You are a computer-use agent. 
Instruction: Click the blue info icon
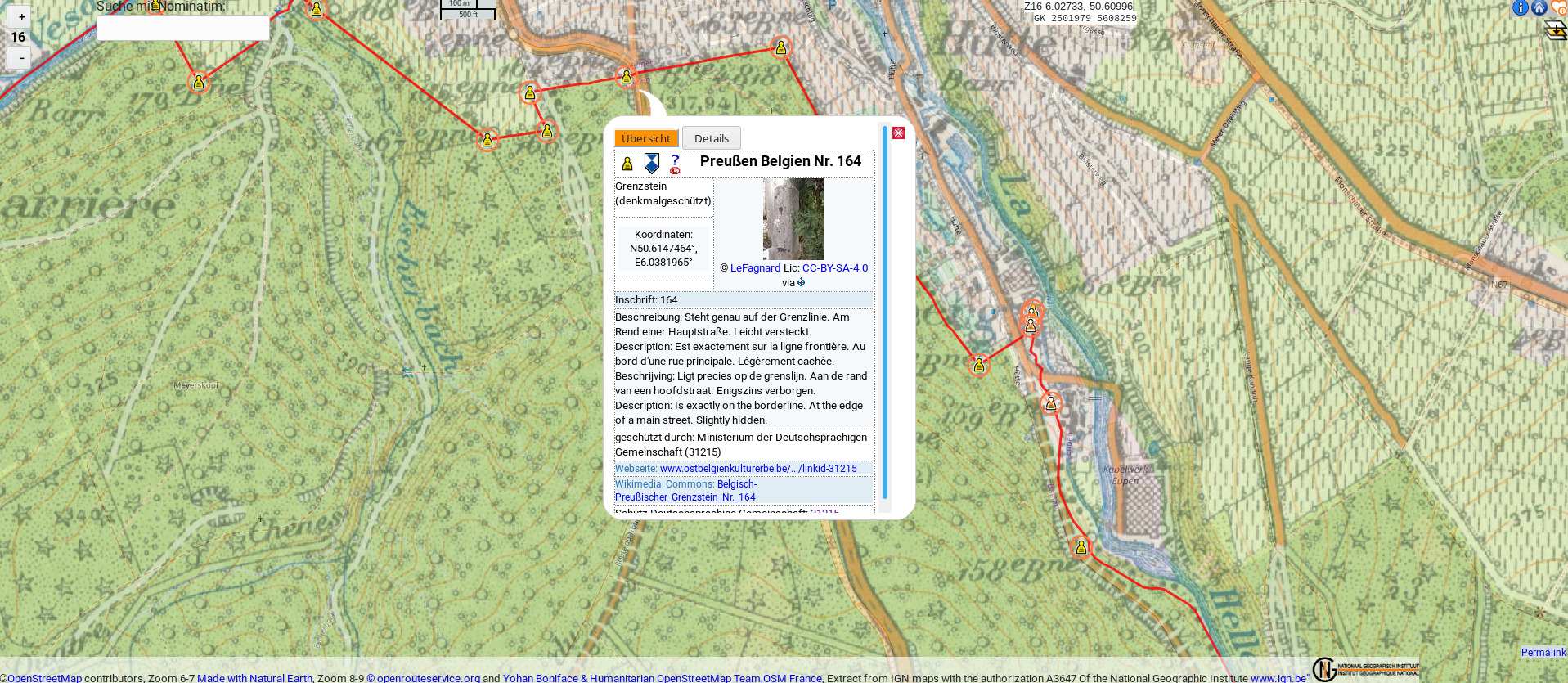pos(1520,8)
